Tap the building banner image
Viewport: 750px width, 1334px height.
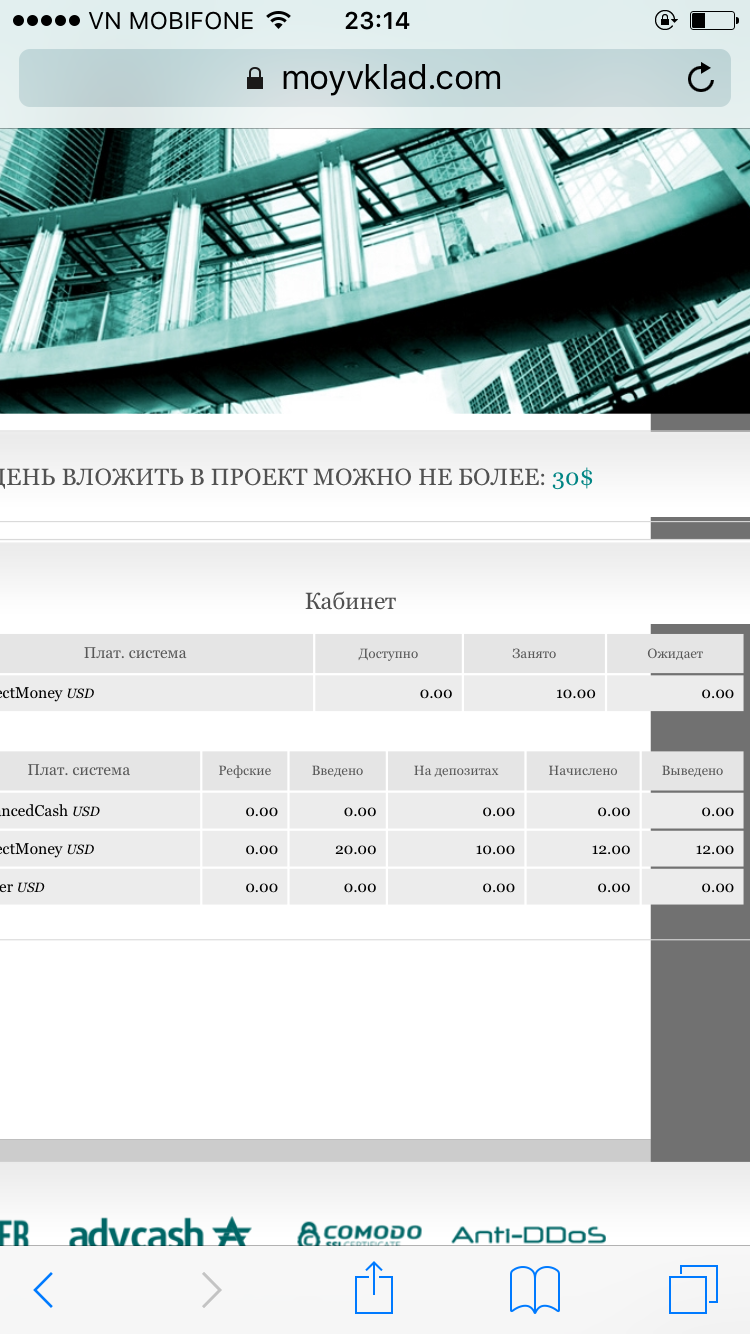tap(375, 270)
